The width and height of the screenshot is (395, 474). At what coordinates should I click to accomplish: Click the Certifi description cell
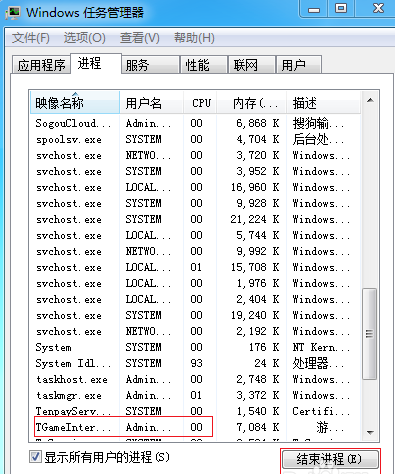click(321, 411)
